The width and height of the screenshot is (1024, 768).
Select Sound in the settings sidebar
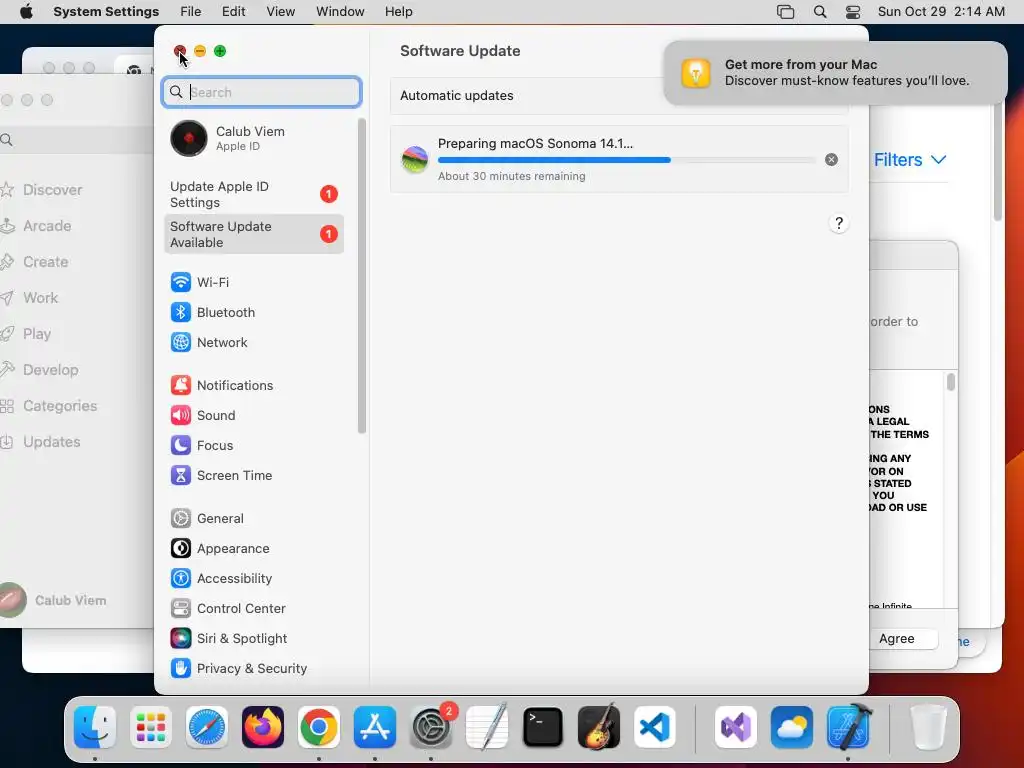(x=255, y=415)
